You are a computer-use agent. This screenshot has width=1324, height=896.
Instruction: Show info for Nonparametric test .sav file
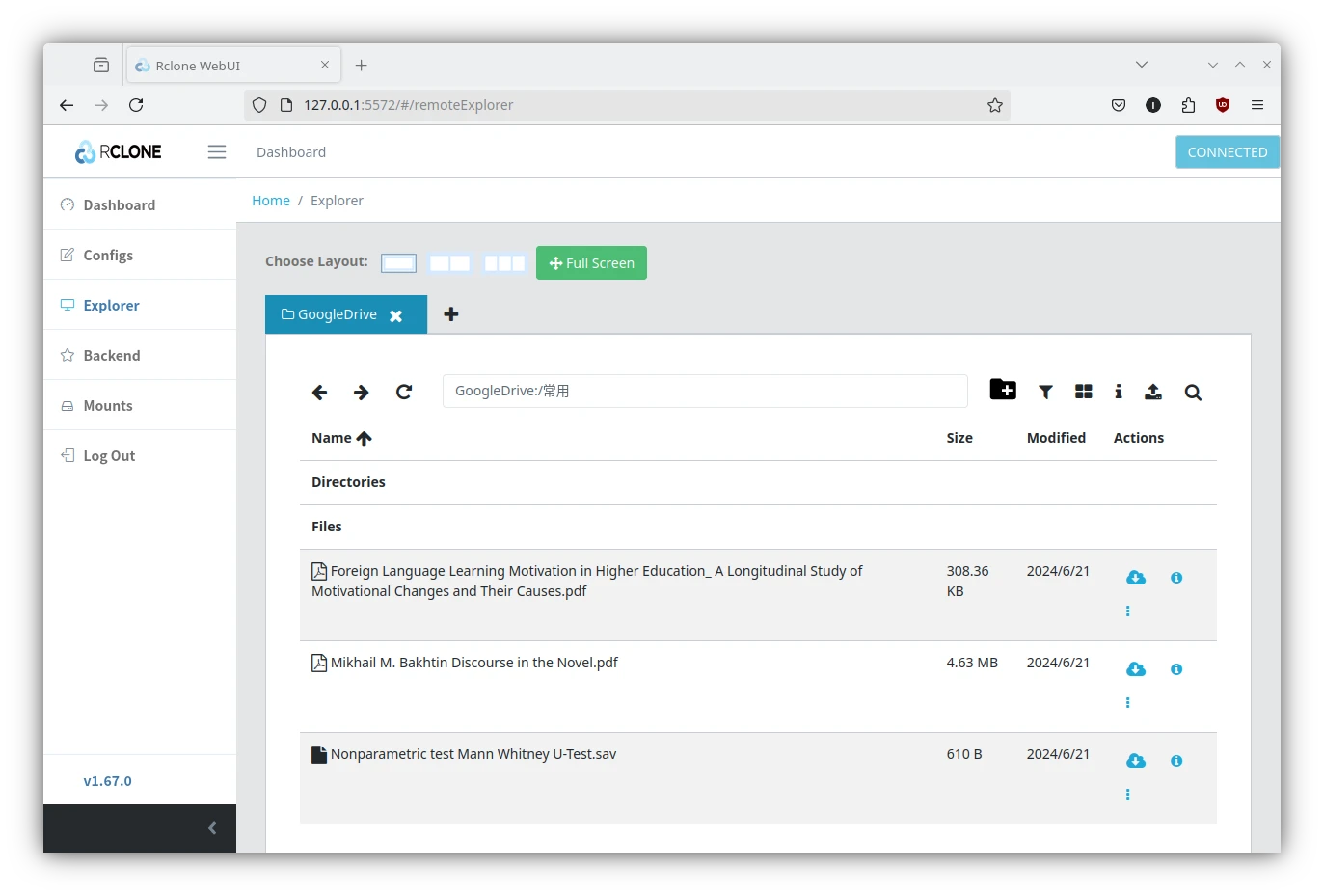coord(1176,761)
